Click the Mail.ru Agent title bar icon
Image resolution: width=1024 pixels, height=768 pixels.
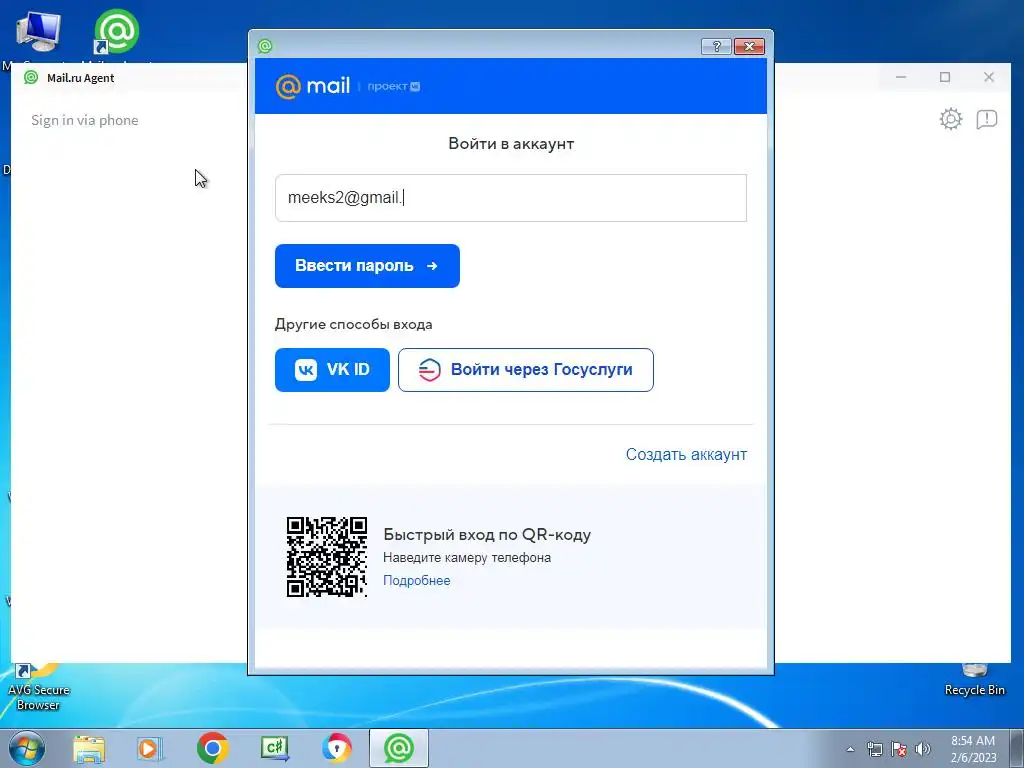pyautogui.click(x=31, y=78)
